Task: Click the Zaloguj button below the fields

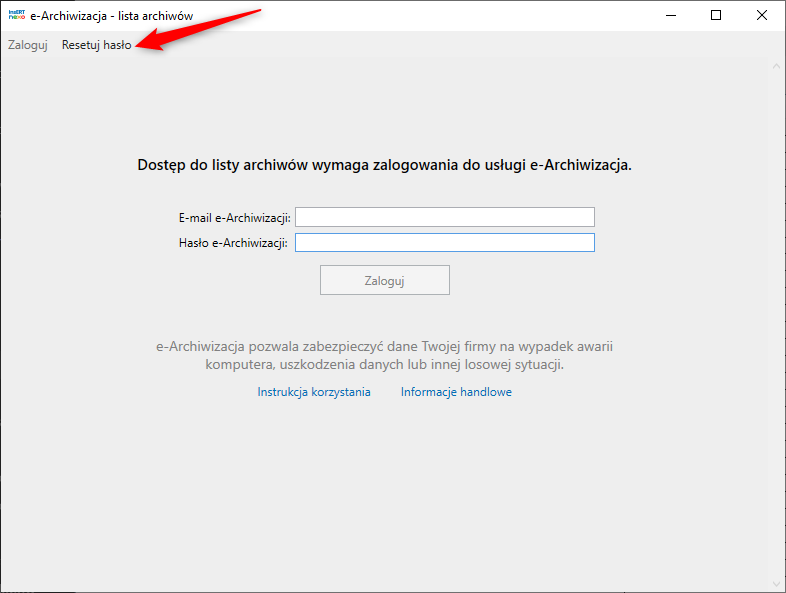Action: click(x=384, y=280)
